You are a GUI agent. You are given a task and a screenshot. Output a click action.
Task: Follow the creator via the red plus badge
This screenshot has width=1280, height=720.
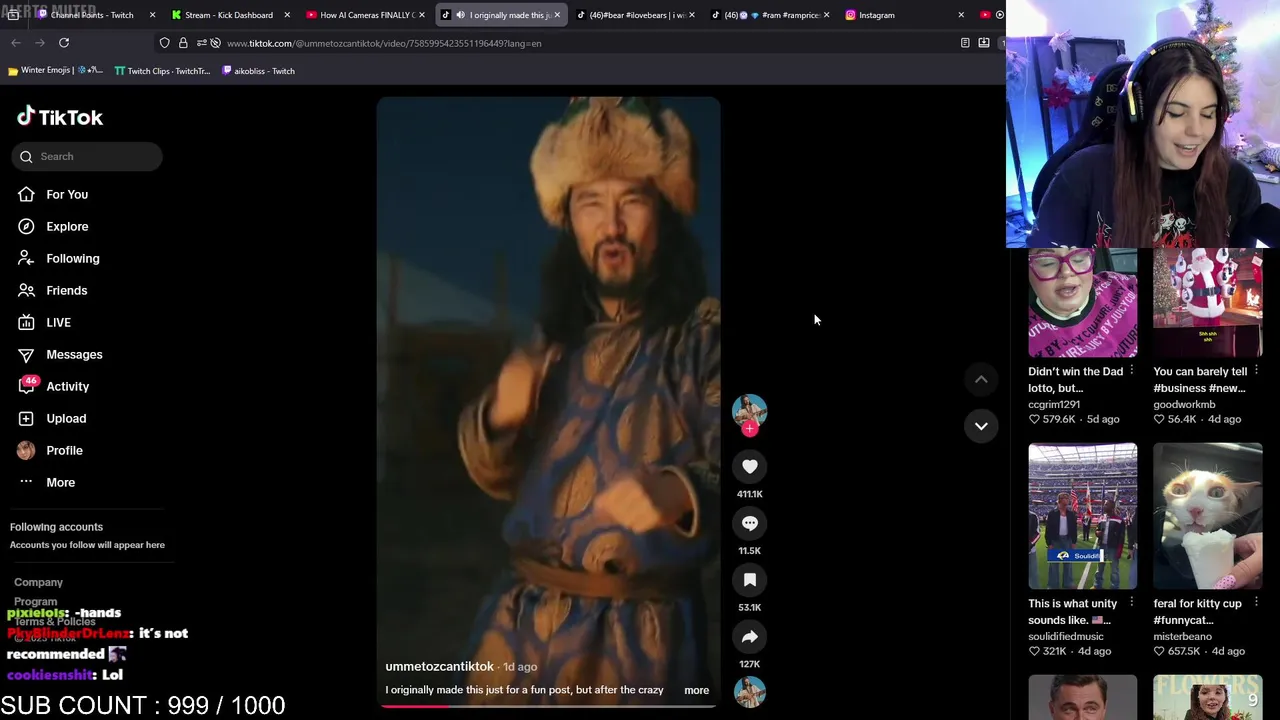coord(750,429)
